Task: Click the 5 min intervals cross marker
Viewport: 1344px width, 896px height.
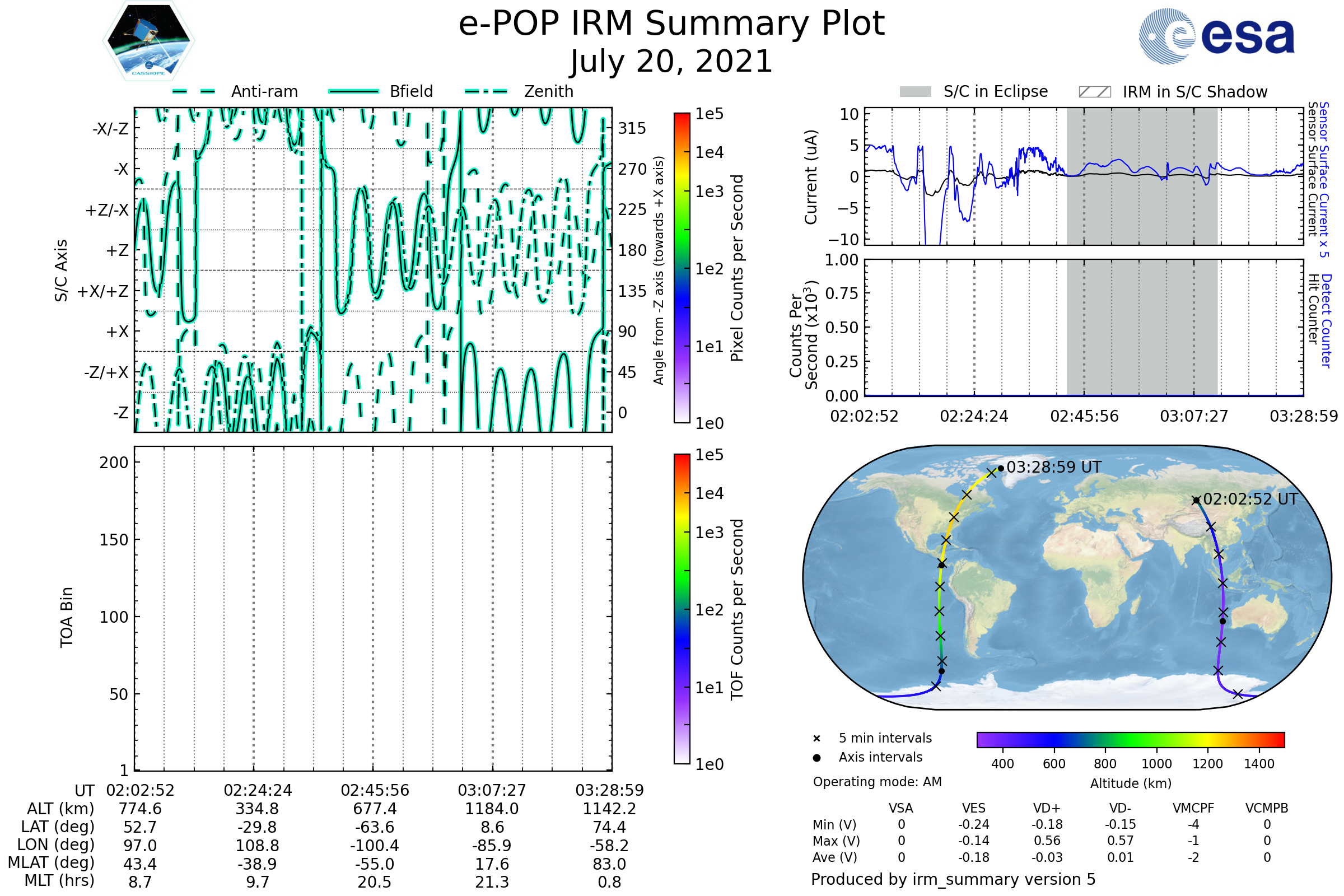Action: pyautogui.click(x=816, y=739)
